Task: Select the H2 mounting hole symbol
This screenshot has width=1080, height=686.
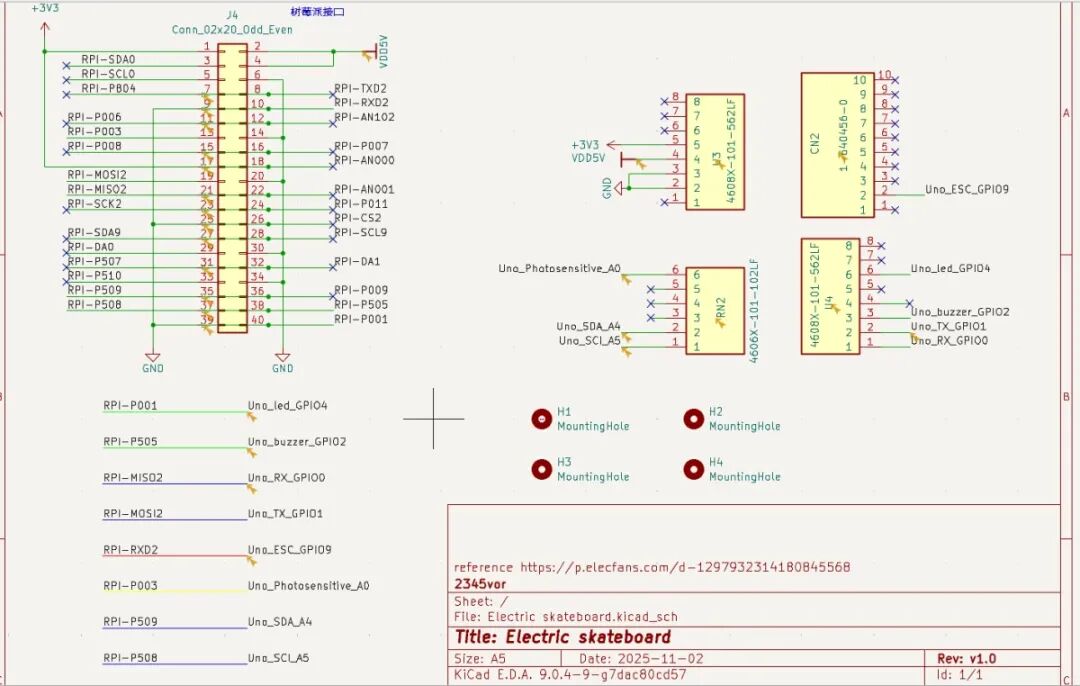Action: point(694,419)
